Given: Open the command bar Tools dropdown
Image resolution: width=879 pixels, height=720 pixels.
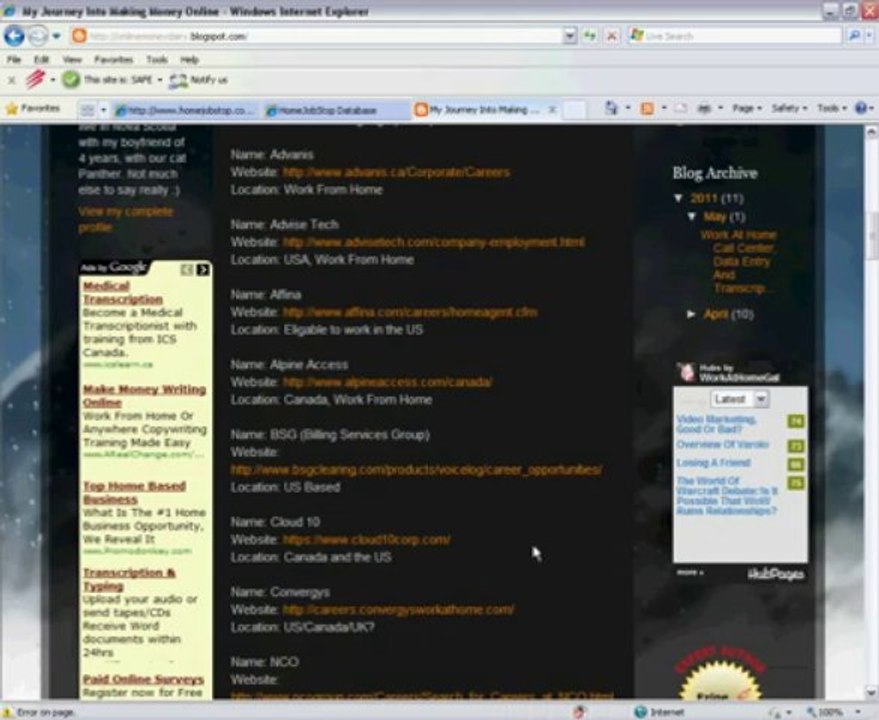Looking at the screenshot, I should coord(831,108).
